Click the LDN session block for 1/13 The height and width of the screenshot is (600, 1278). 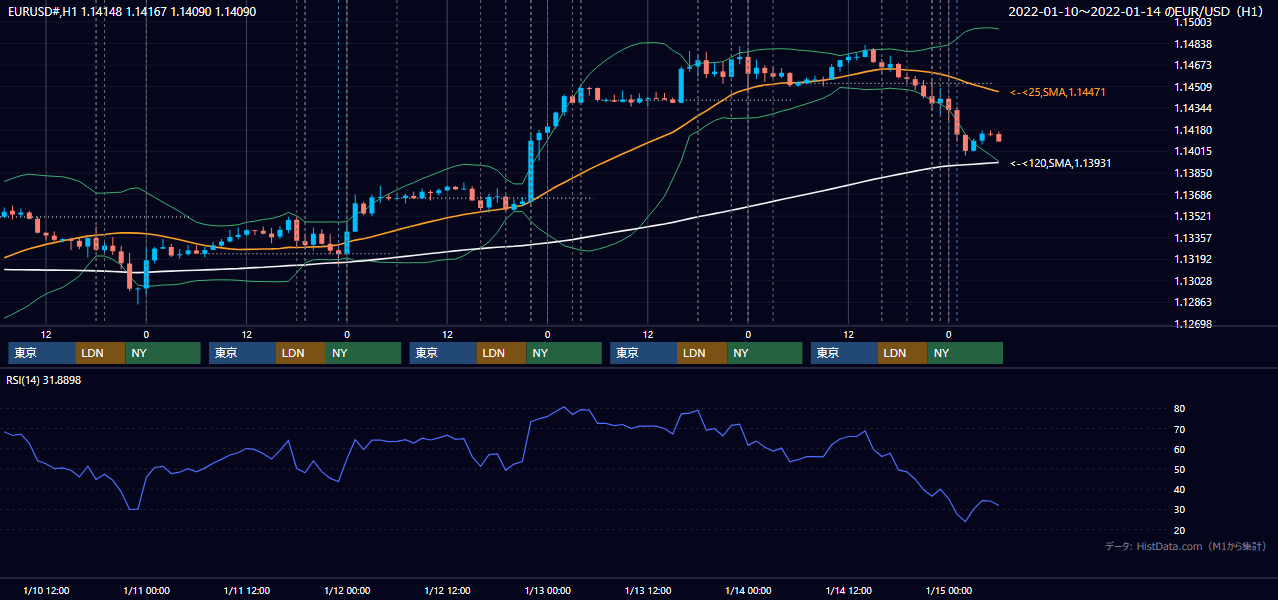(702, 353)
